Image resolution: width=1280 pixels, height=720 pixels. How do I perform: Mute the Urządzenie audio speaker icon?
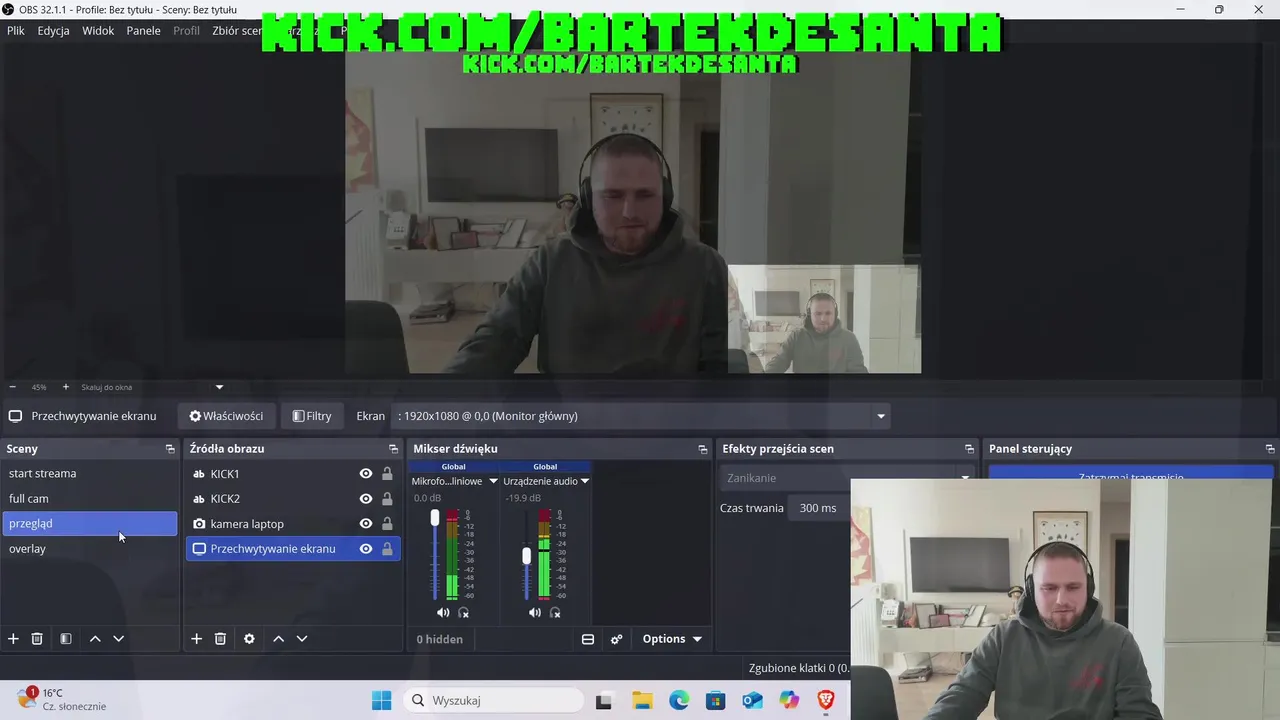click(x=535, y=612)
